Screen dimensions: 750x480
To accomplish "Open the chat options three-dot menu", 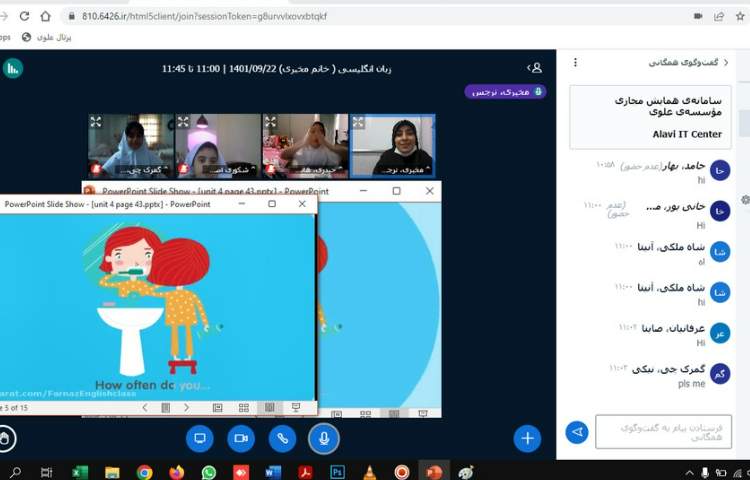I will pyautogui.click(x=575, y=62).
